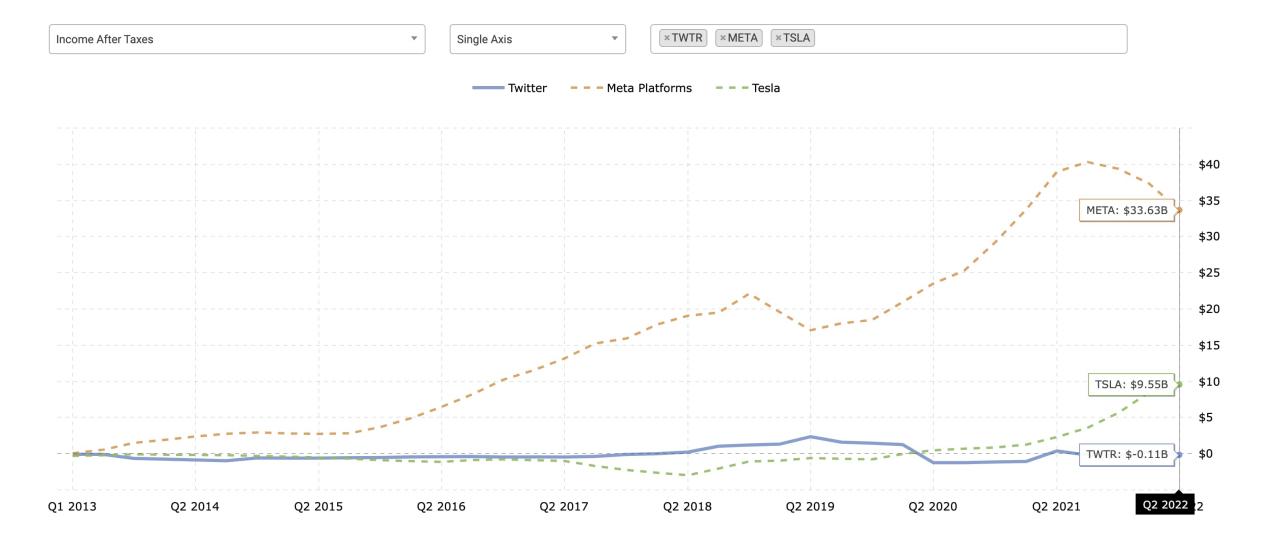
Task: Click the Q1 2013 x-axis label
Action: [x=72, y=506]
